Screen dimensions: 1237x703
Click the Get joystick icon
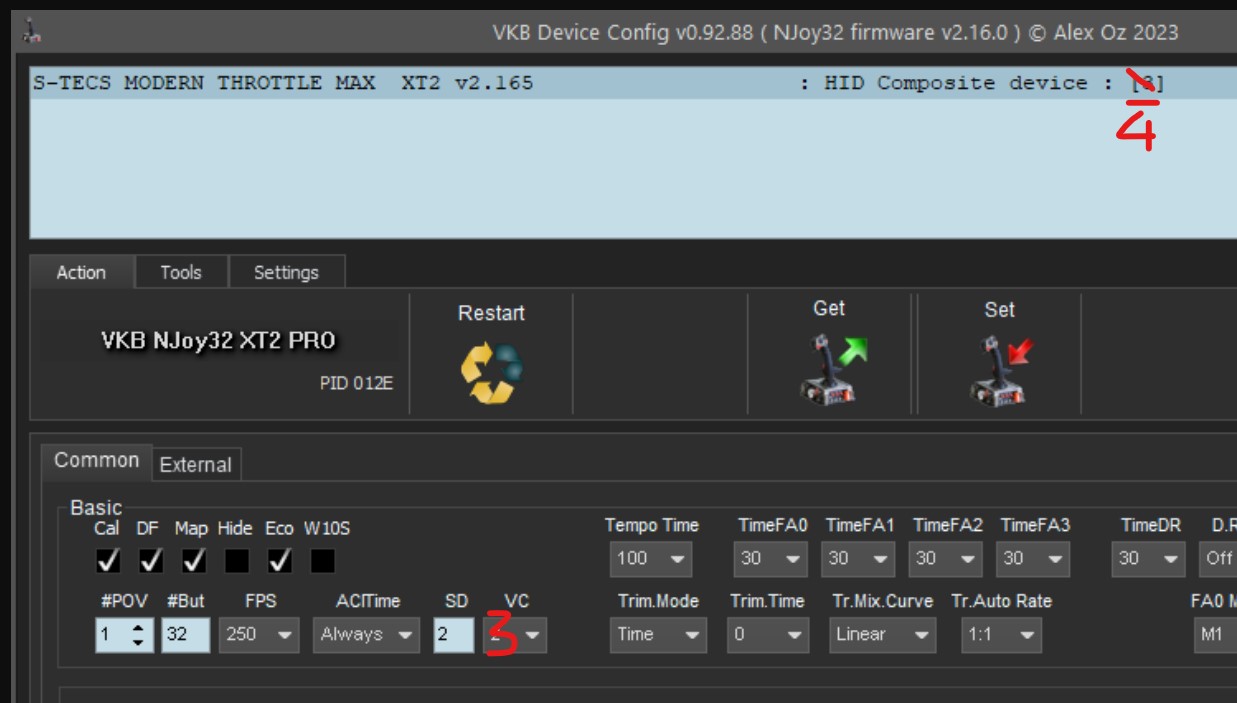coord(829,368)
